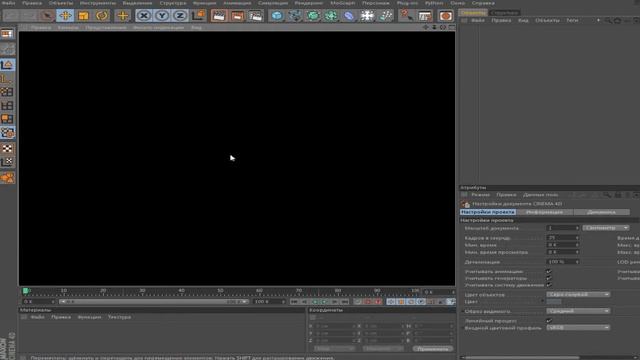Open input color profile dropdown
The height and width of the screenshot is (360, 640).
point(578,327)
